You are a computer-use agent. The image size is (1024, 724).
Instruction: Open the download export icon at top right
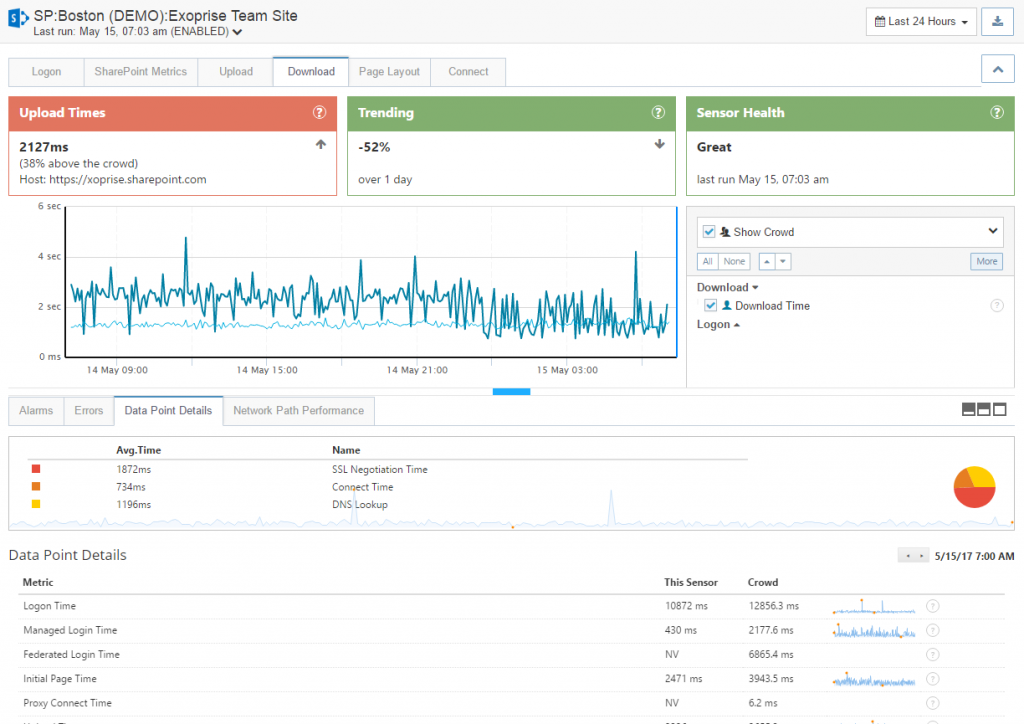pos(997,21)
